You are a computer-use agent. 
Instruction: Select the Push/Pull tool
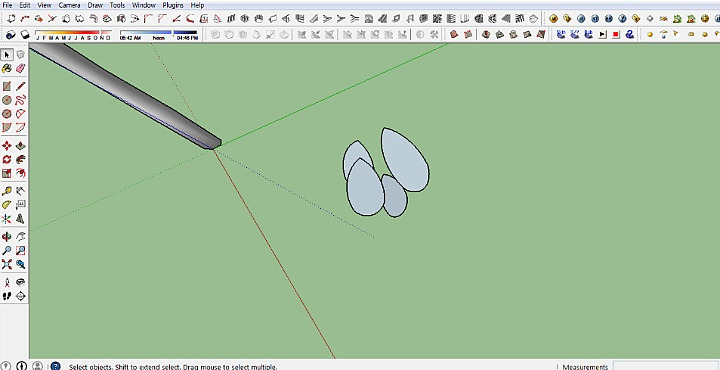[20, 146]
